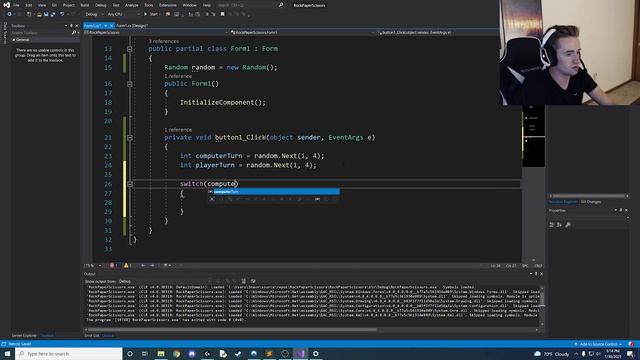Click Add to Source Control in status bar
Image resolution: width=640 pixels, height=360 pixels.
(598, 344)
